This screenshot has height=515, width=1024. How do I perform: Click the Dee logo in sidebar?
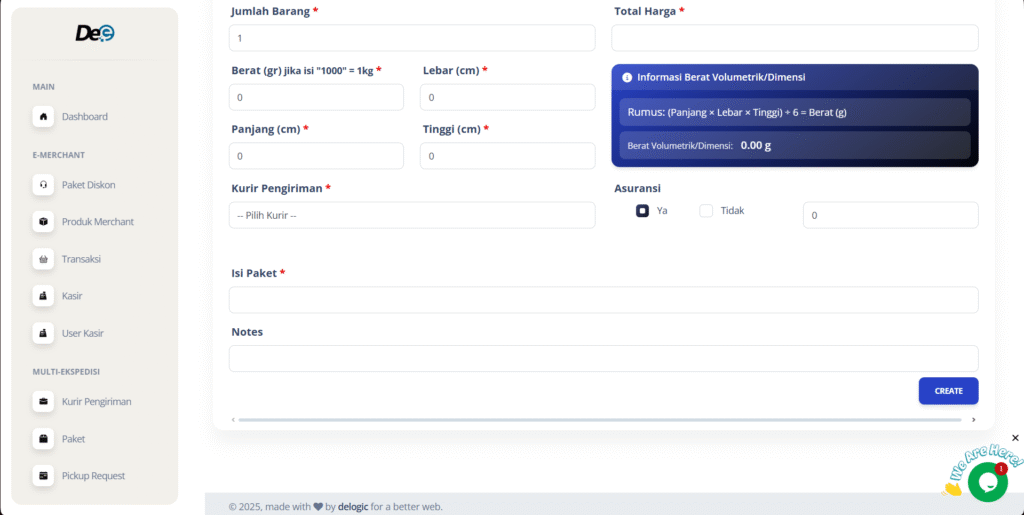95,33
